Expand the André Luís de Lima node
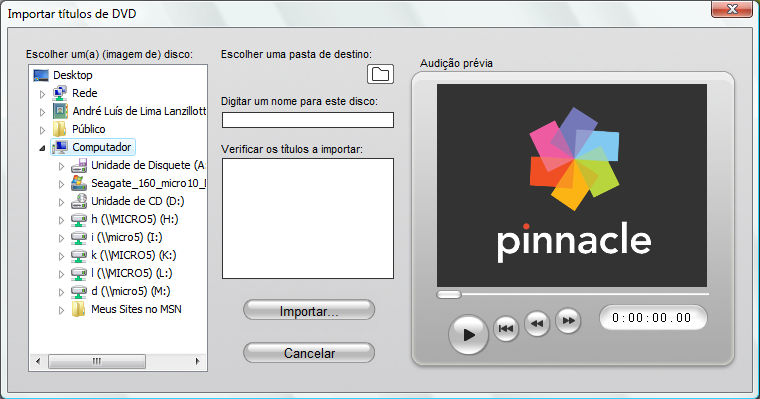 [43, 112]
